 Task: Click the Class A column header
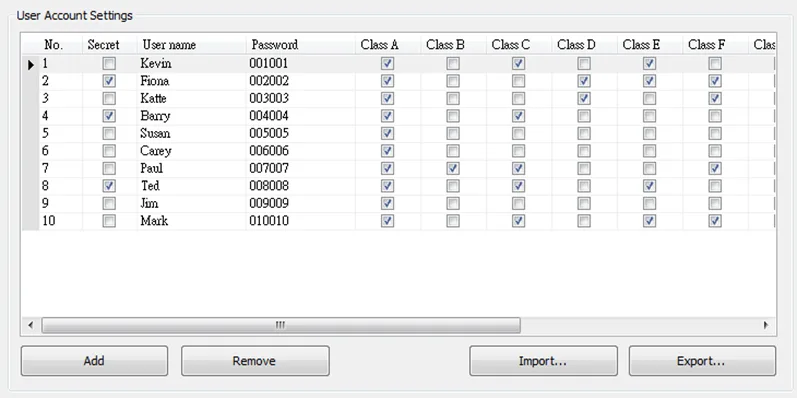388,45
